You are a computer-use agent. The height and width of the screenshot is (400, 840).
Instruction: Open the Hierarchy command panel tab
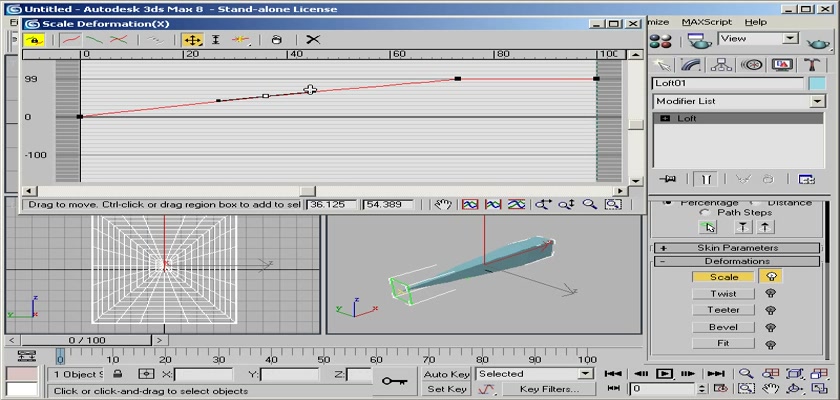point(722,64)
